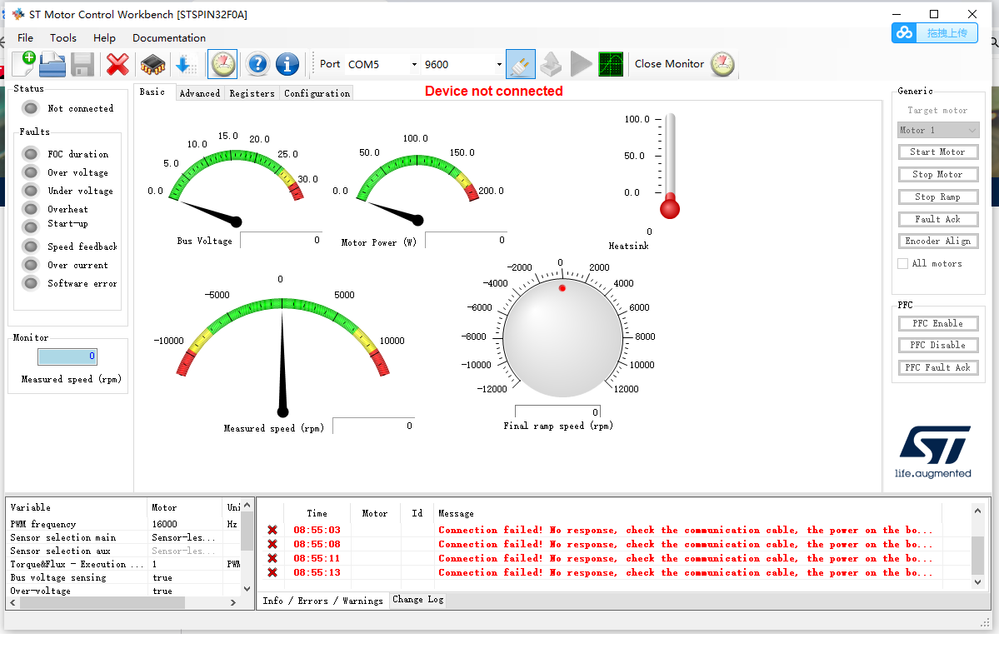Open the Documentation menu
This screenshot has width=999, height=653.
point(169,38)
